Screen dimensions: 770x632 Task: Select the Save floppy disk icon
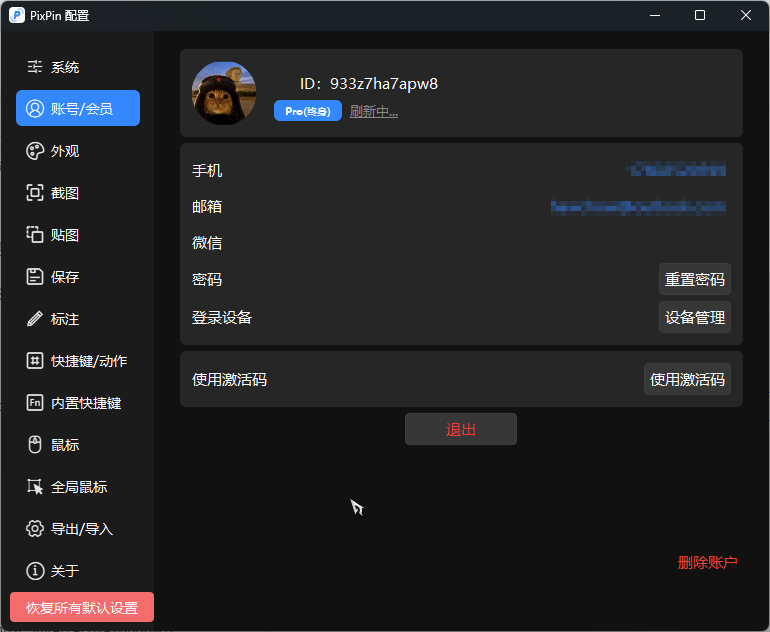35,277
